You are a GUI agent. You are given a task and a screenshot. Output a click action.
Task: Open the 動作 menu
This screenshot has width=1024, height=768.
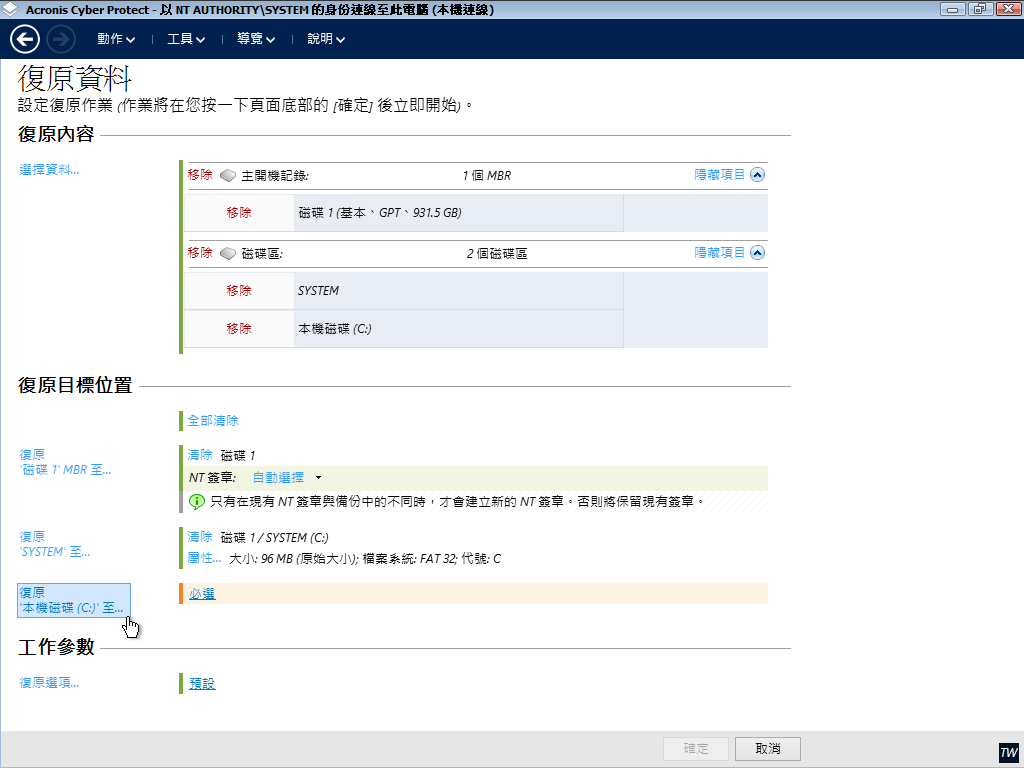tap(116, 39)
